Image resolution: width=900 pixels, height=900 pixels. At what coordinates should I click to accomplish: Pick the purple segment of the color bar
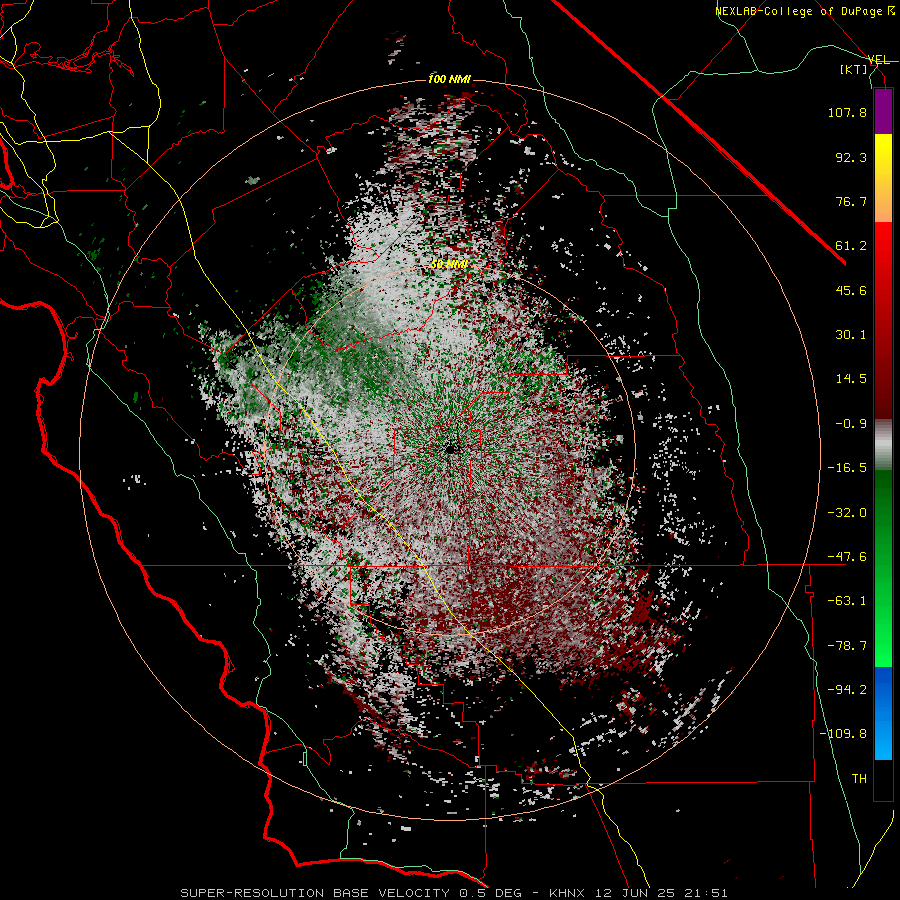(883, 111)
